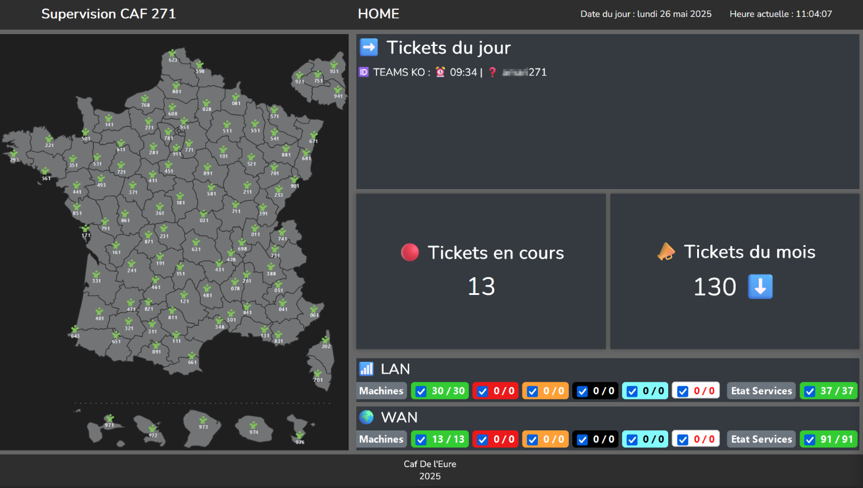Click the red Tickets en cours dot
Viewport: 863px width, 488px height.
[x=409, y=252]
